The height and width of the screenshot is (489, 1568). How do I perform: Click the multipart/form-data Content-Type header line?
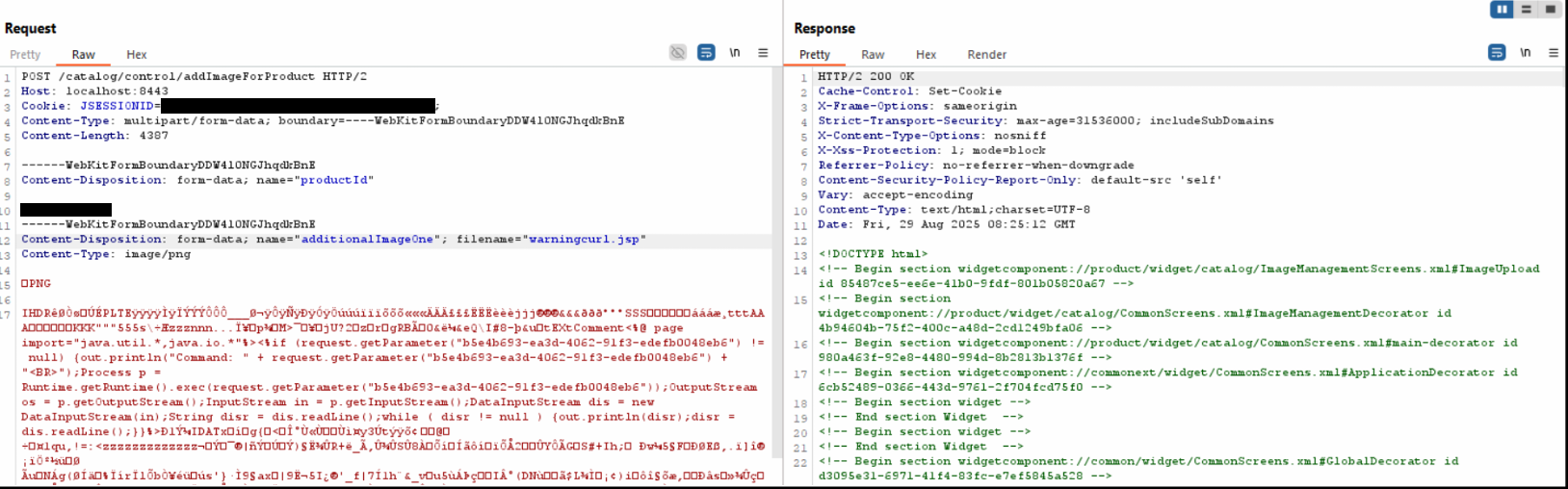click(x=323, y=121)
